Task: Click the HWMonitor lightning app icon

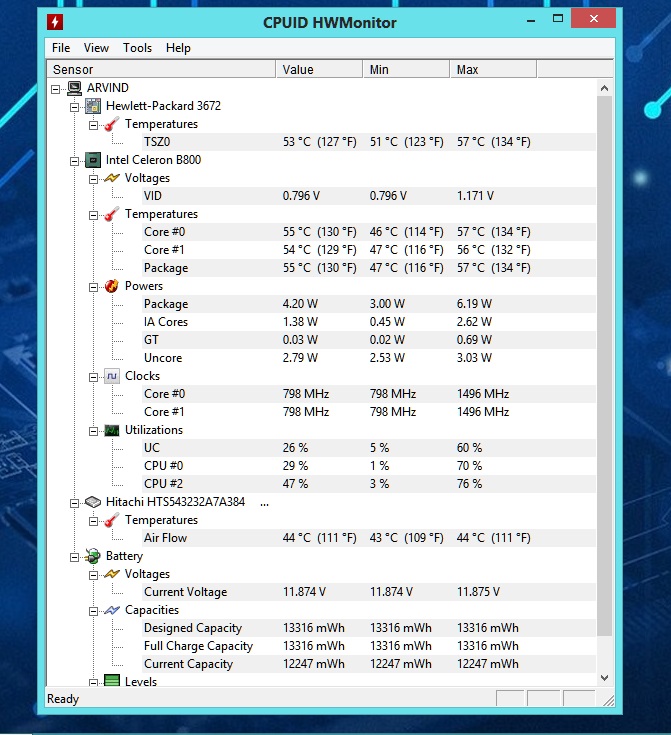Action: coord(55,22)
